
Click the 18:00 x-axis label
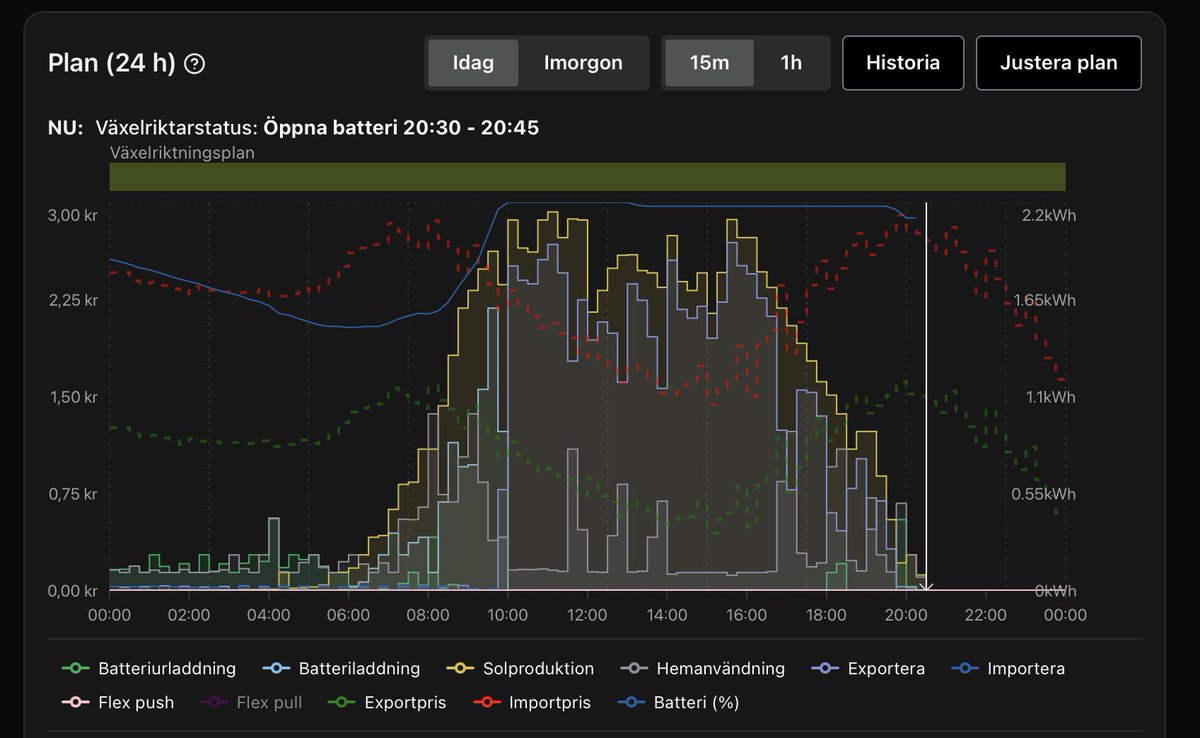[x=826, y=615]
